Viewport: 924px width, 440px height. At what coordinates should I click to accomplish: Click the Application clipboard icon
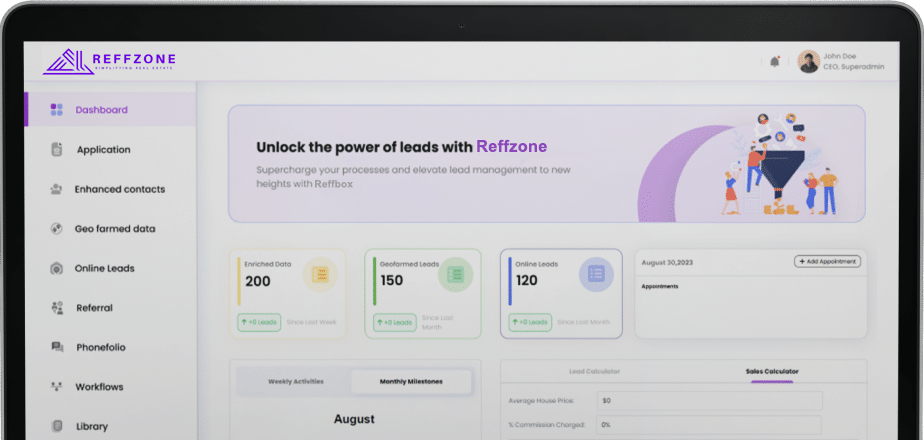click(56, 150)
